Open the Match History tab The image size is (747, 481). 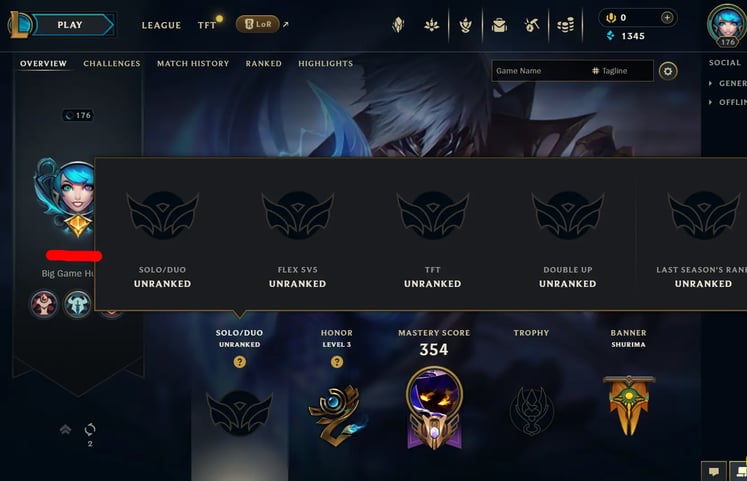(193, 63)
